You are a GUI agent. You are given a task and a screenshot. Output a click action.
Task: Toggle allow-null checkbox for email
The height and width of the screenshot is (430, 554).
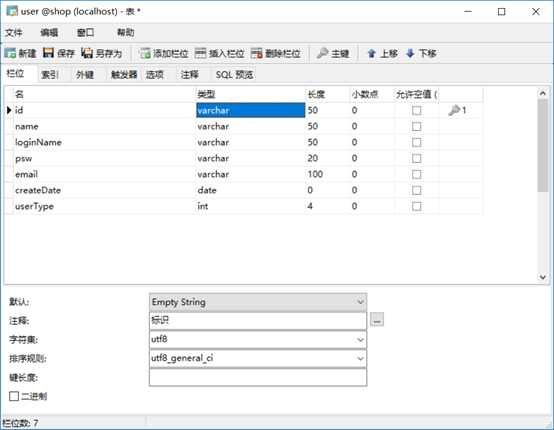tap(417, 175)
